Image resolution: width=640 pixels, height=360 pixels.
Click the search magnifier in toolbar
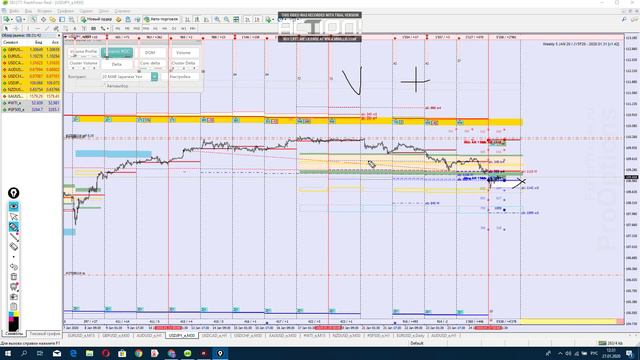pos(624,19)
